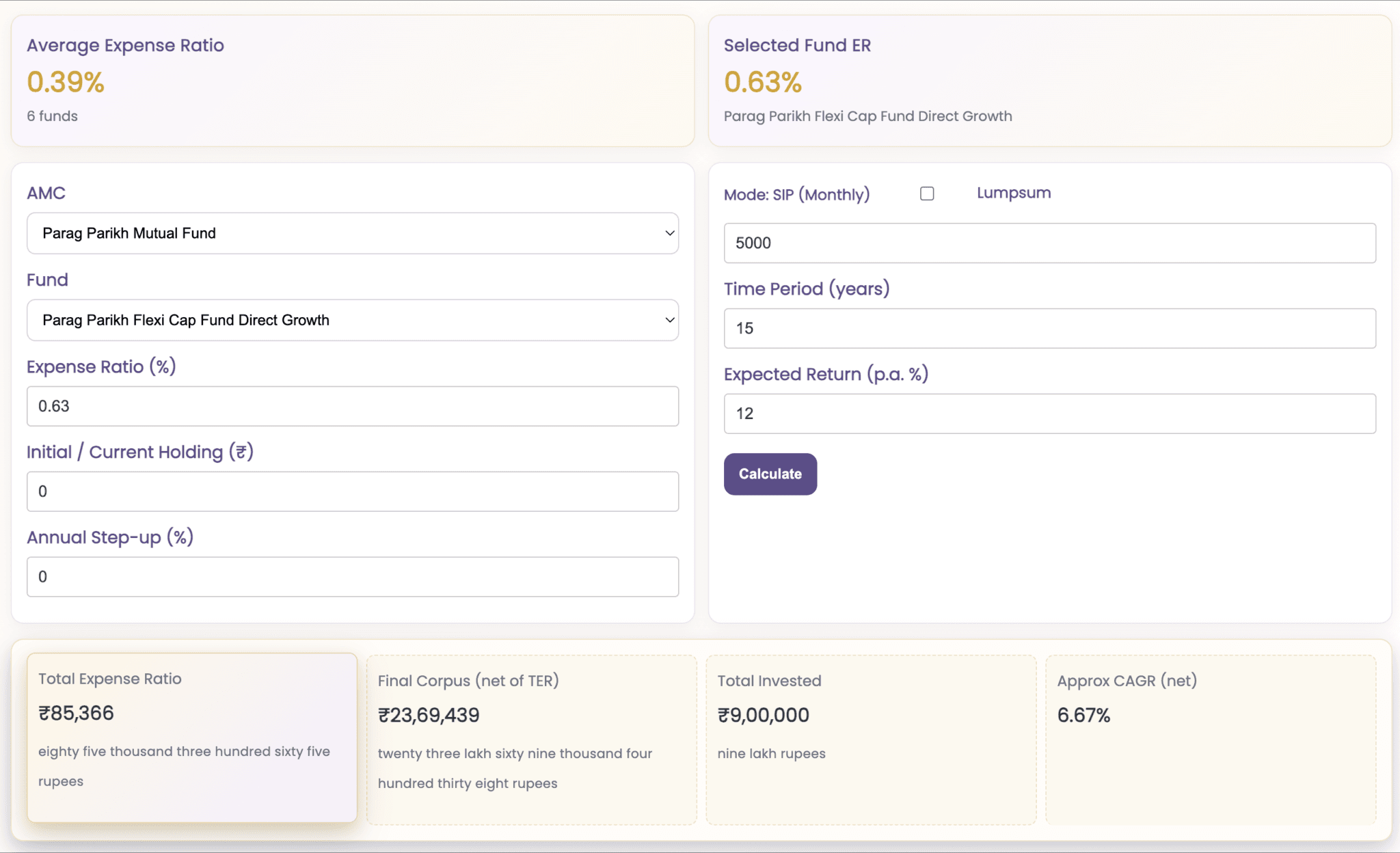Select the Initial / Current Holding field

[352, 491]
